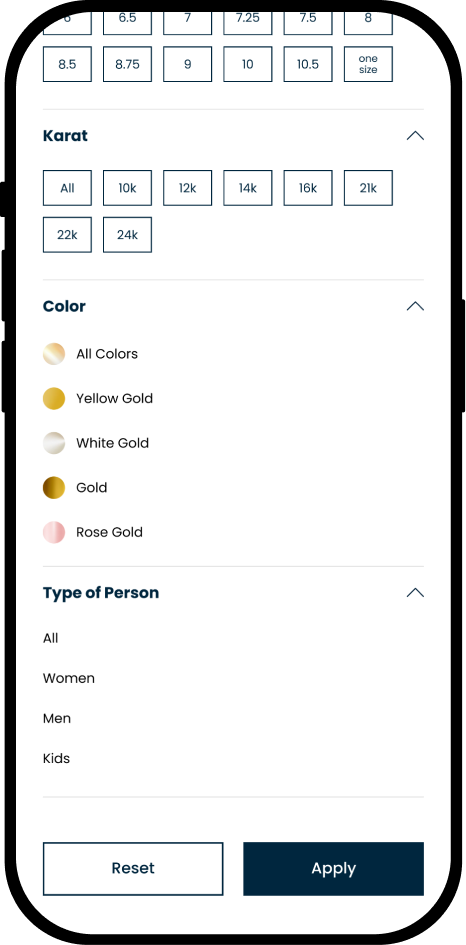Toggle the 24k karat filter
Screen dimensions: 466x945
pyautogui.click(x=127, y=234)
